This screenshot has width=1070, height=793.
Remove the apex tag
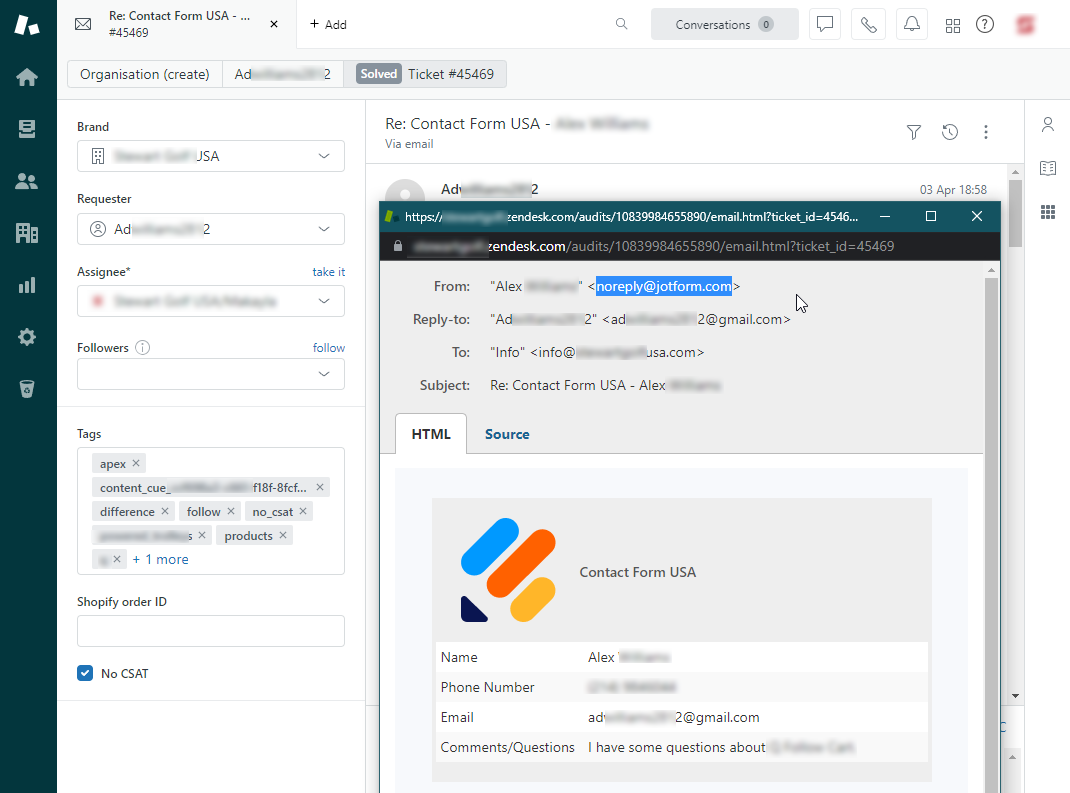point(136,463)
